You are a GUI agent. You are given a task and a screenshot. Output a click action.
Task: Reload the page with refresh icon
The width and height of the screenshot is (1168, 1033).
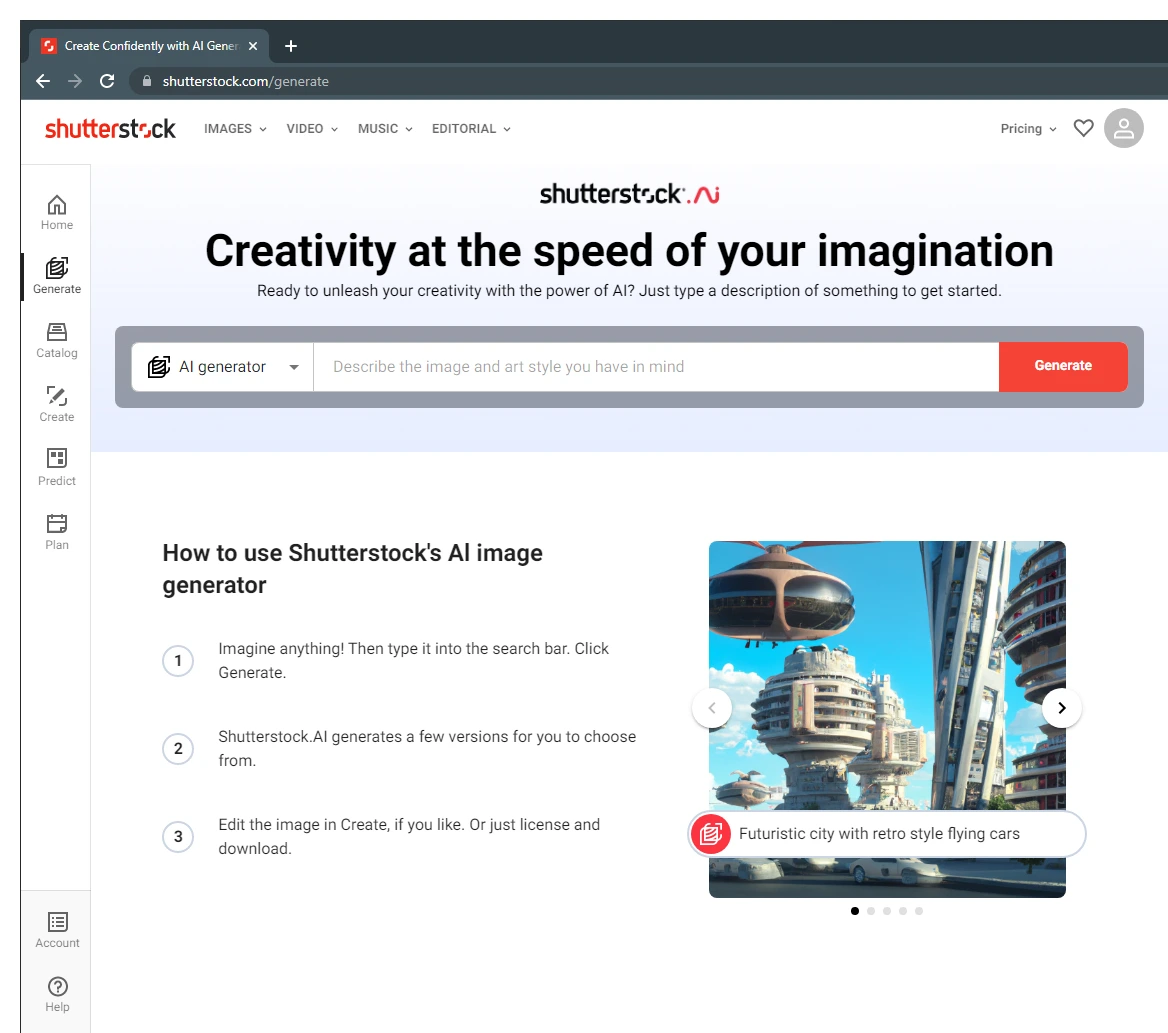pyautogui.click(x=107, y=81)
